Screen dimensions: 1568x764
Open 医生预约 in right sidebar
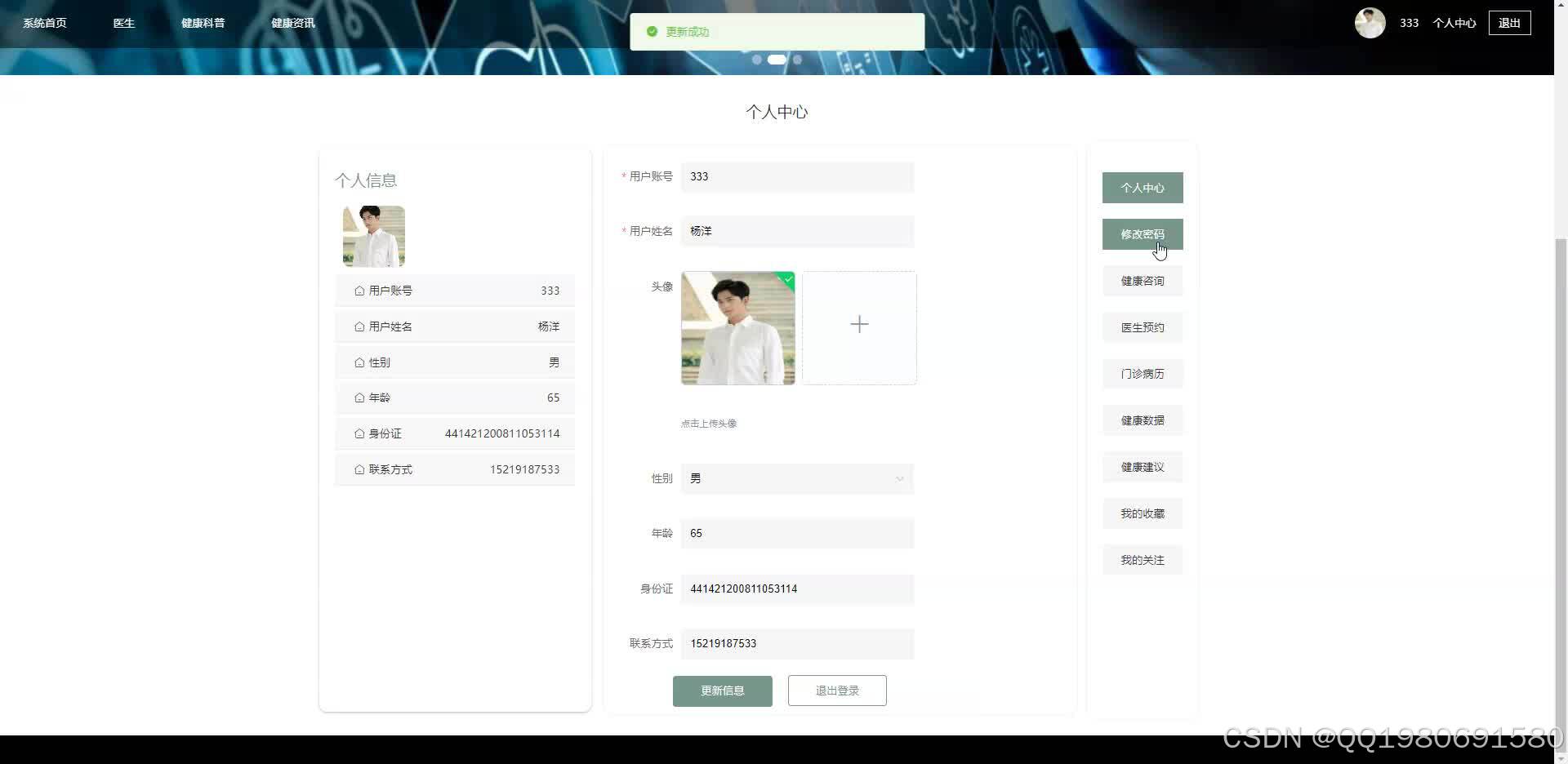click(1143, 327)
